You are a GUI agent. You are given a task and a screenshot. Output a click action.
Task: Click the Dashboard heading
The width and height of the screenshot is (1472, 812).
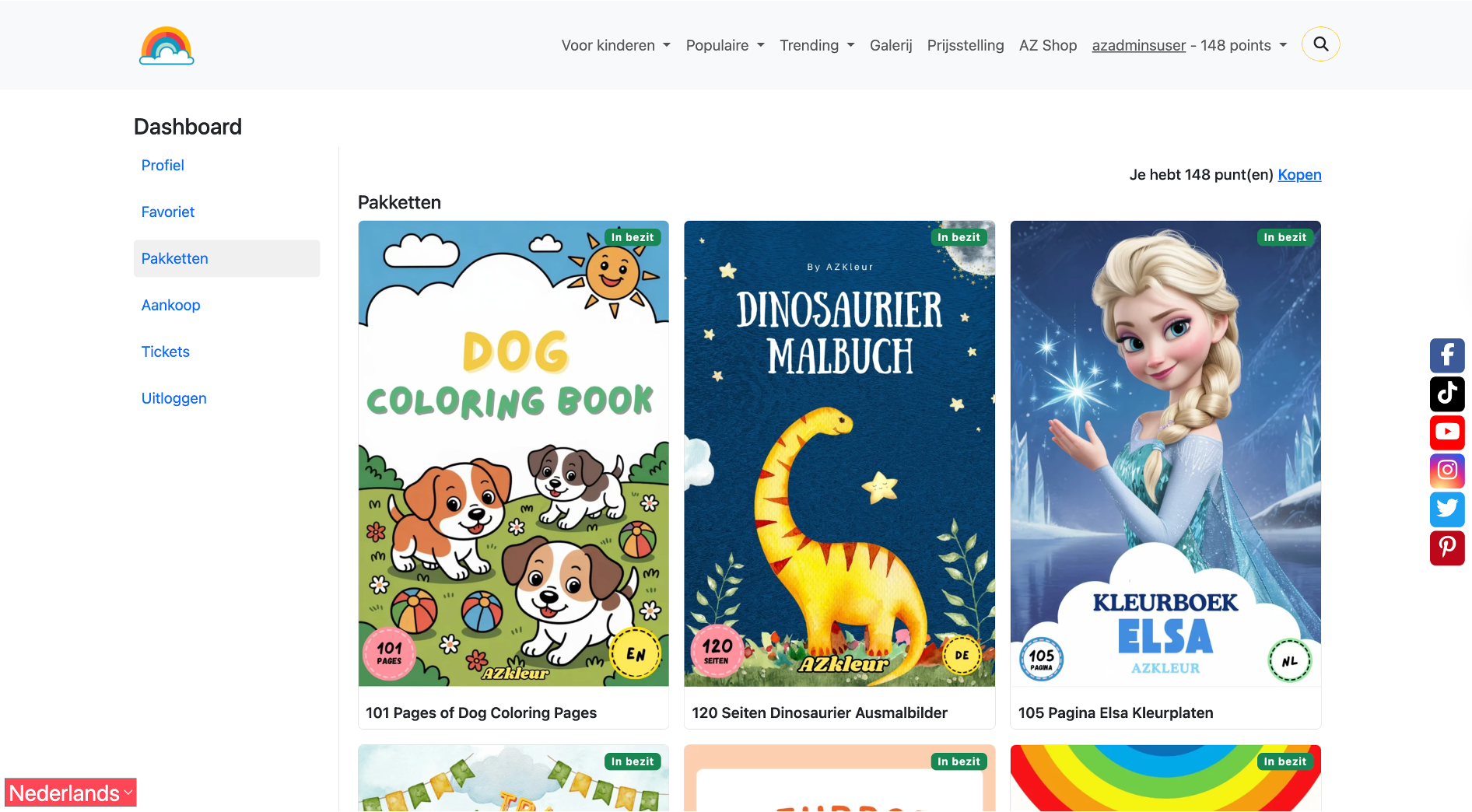(x=188, y=127)
